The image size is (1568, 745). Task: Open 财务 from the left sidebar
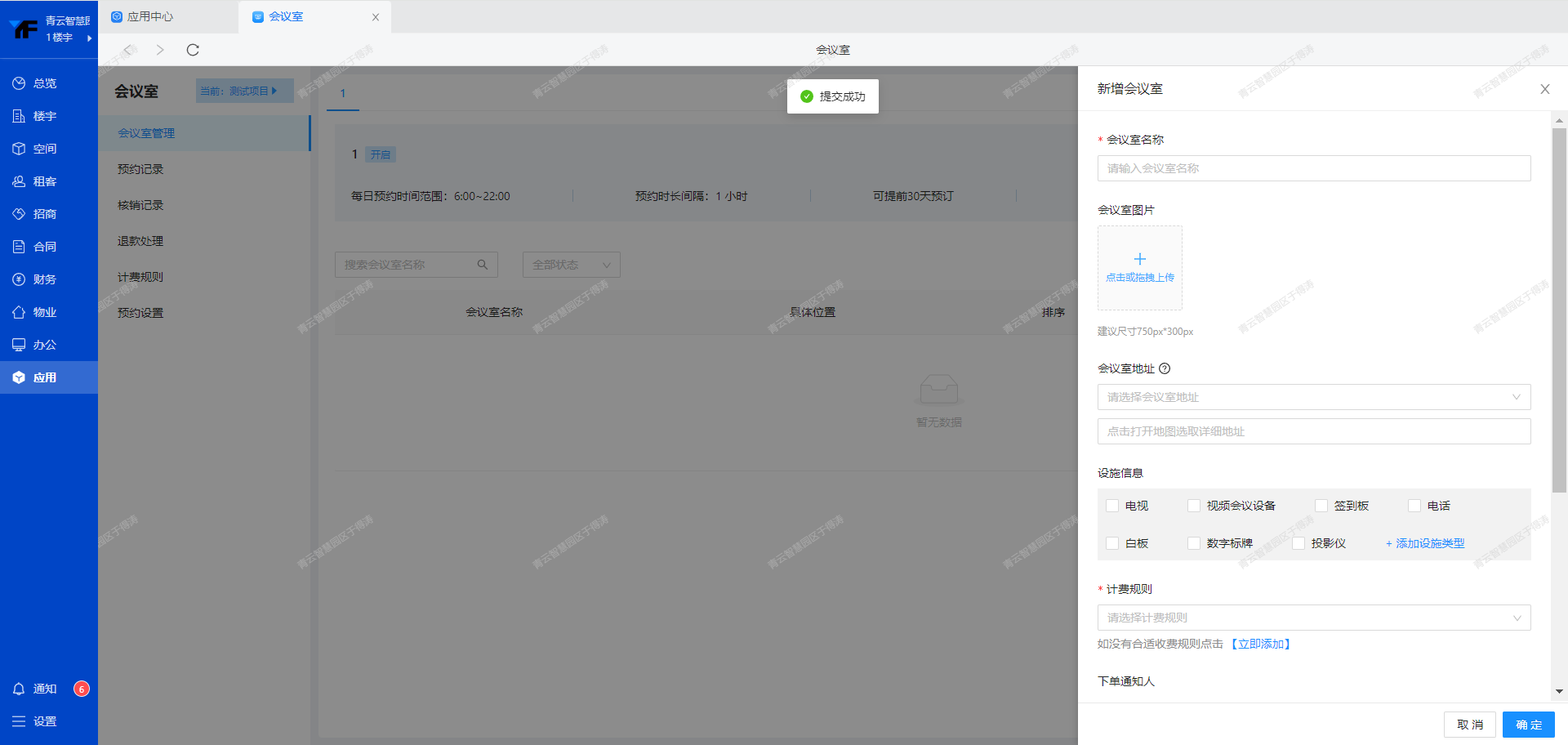click(x=45, y=279)
